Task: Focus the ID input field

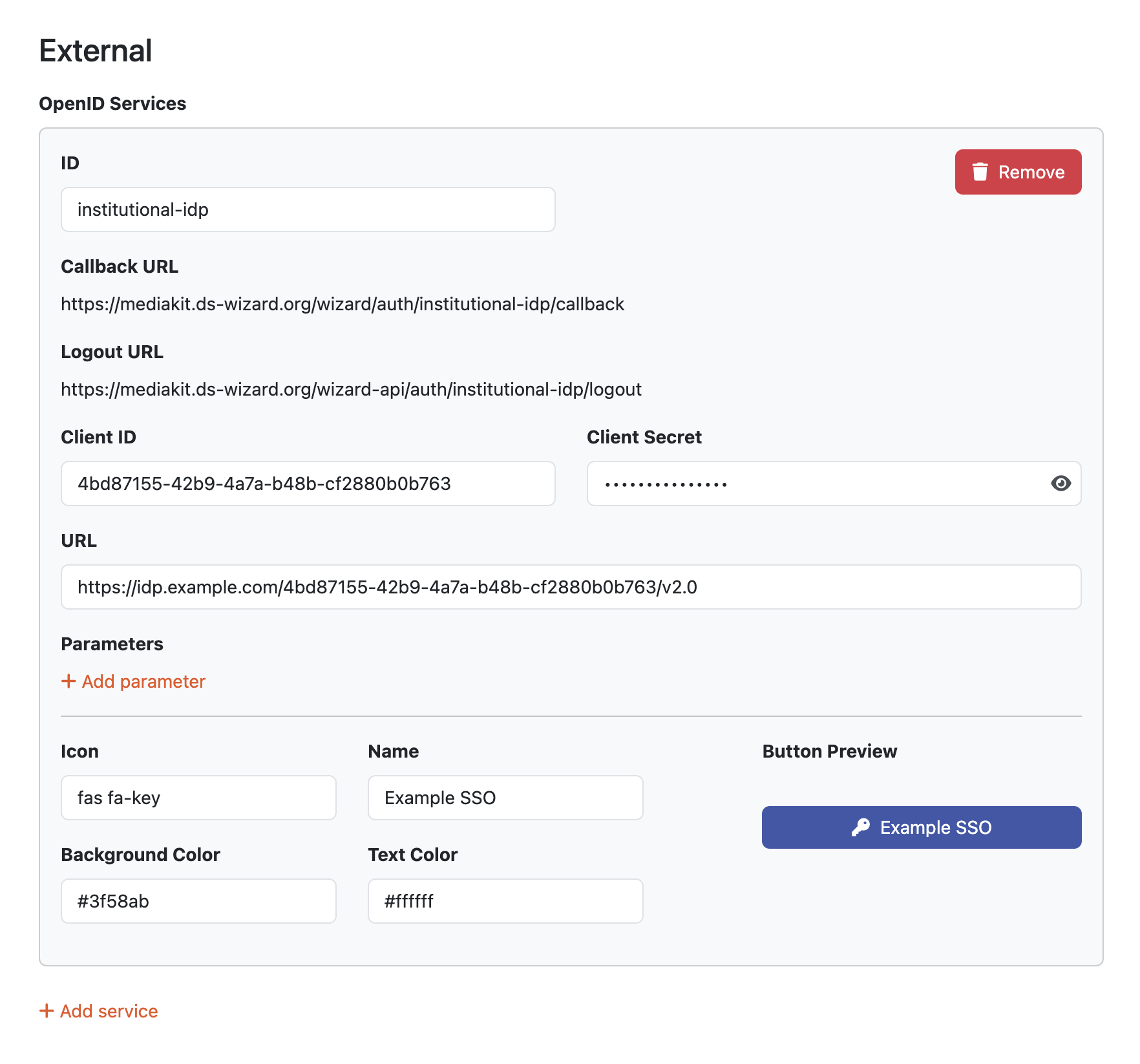Action: 308,209
